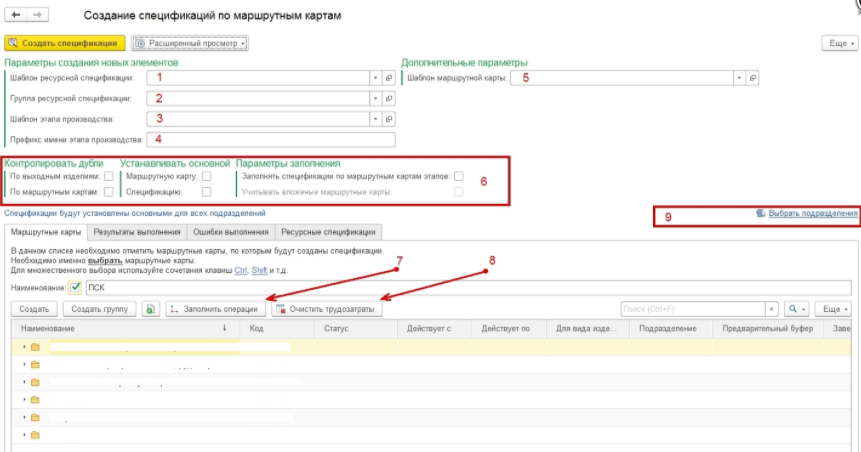Open the Расширенный просмотр dropdown

(x=190, y=43)
